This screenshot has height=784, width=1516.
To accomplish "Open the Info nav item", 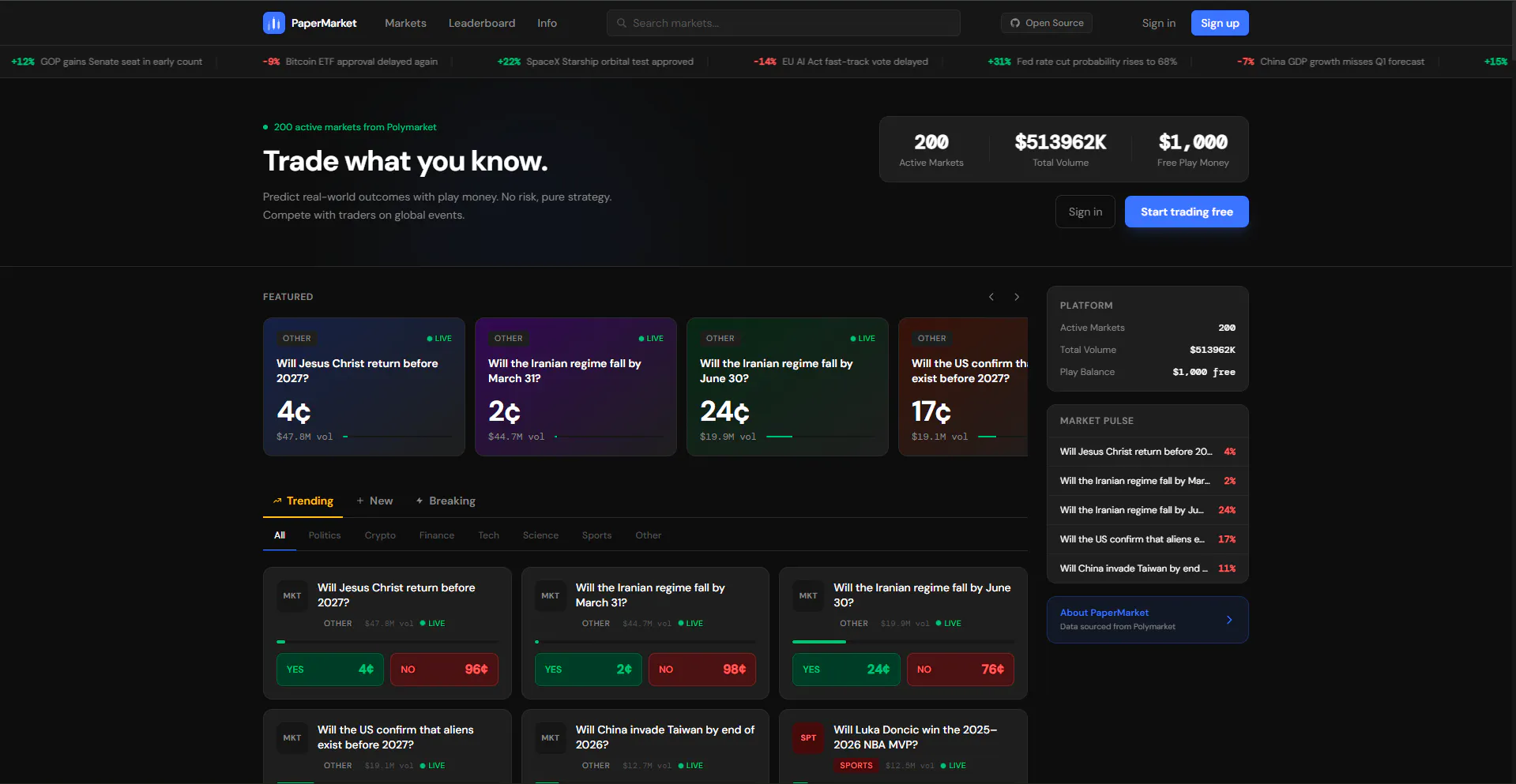I will 547,23.
